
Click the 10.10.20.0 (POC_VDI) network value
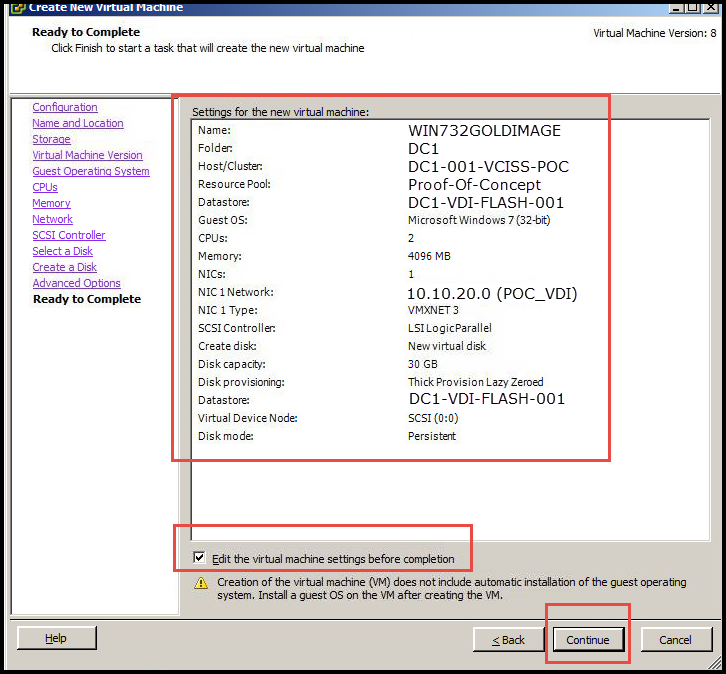(492, 293)
